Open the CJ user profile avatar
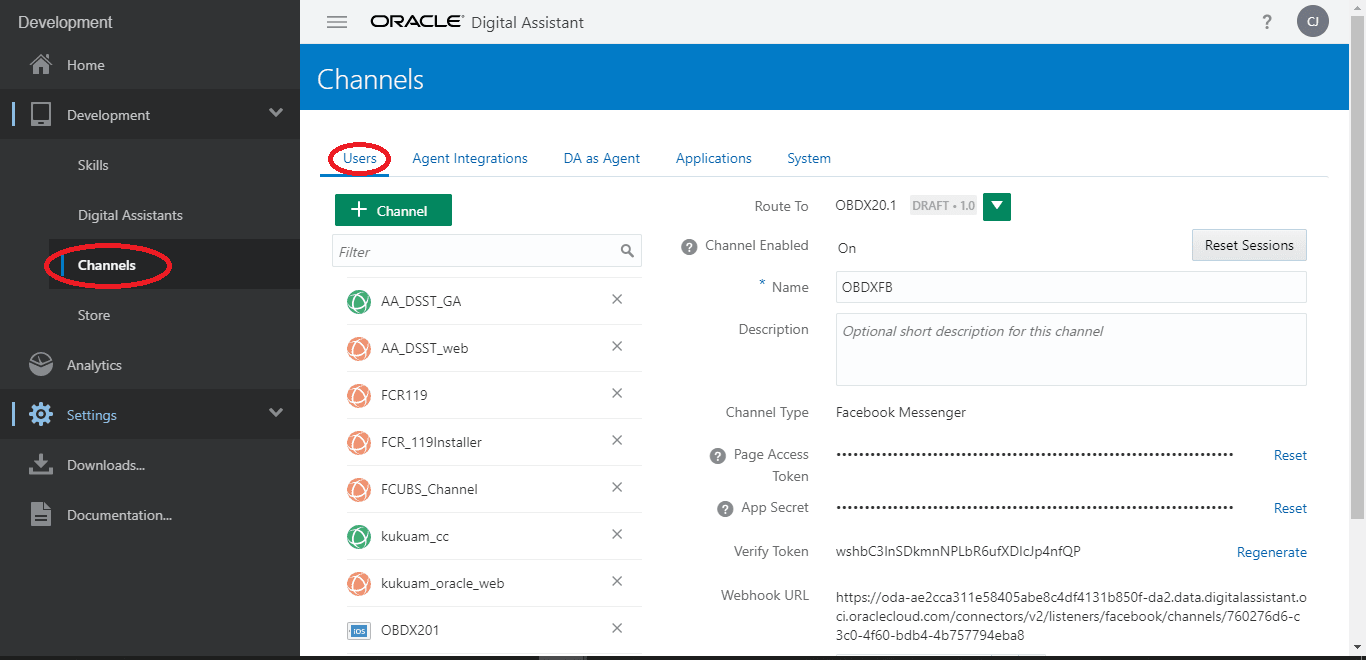 pyautogui.click(x=1312, y=21)
